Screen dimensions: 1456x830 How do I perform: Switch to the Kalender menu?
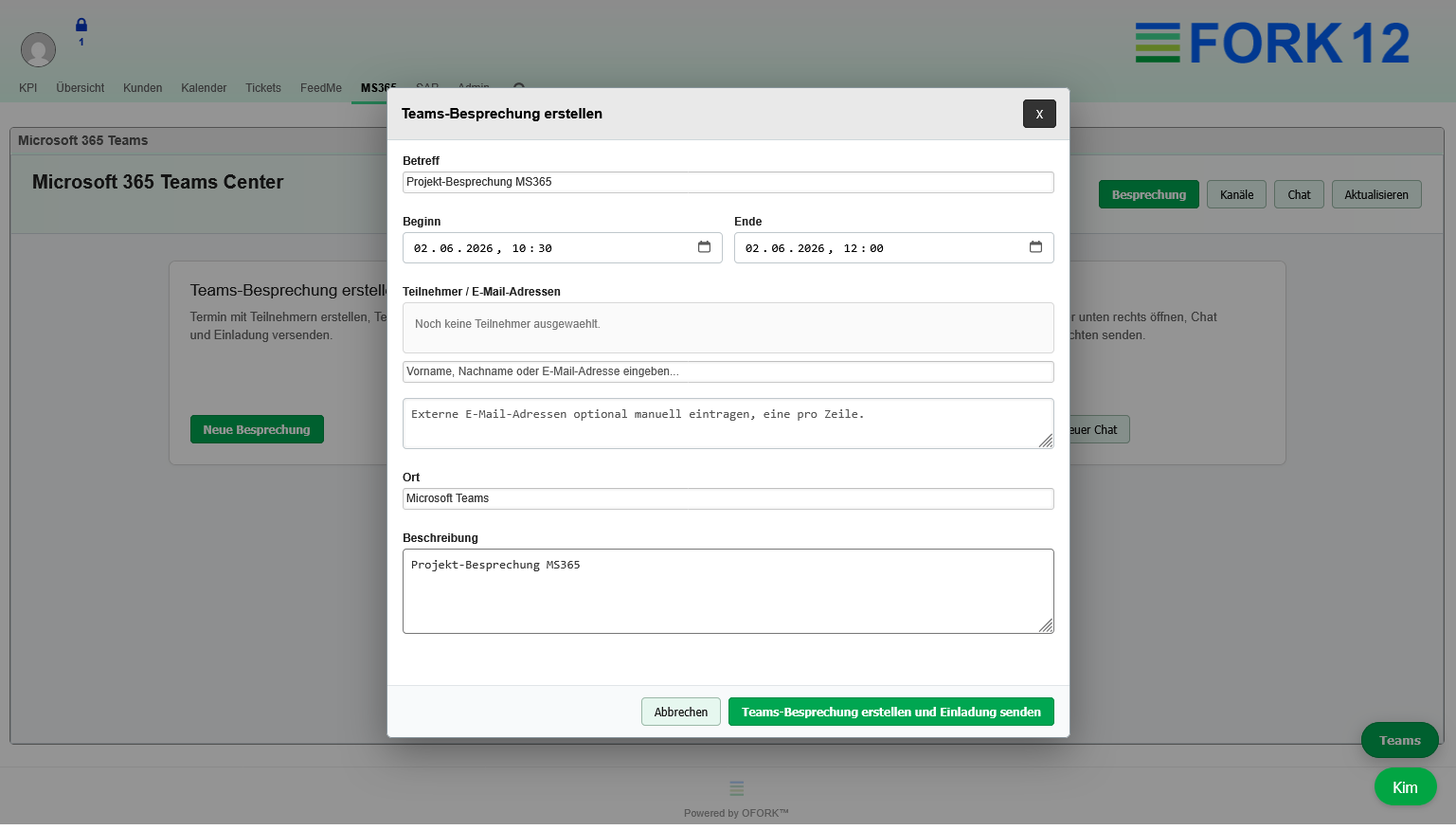point(204,88)
